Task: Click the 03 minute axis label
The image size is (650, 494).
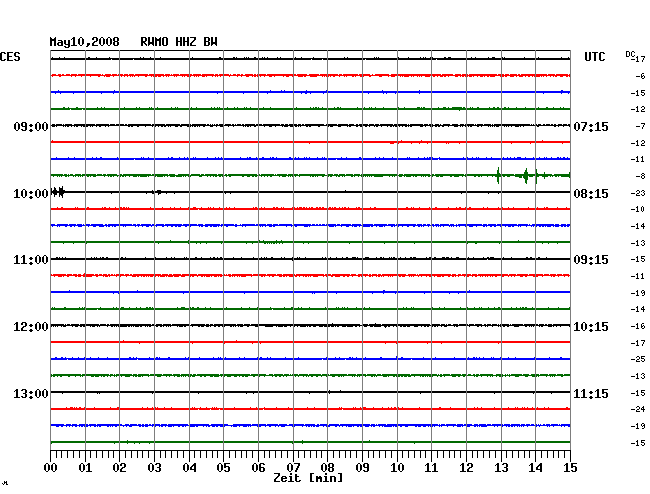Action: (x=154, y=468)
